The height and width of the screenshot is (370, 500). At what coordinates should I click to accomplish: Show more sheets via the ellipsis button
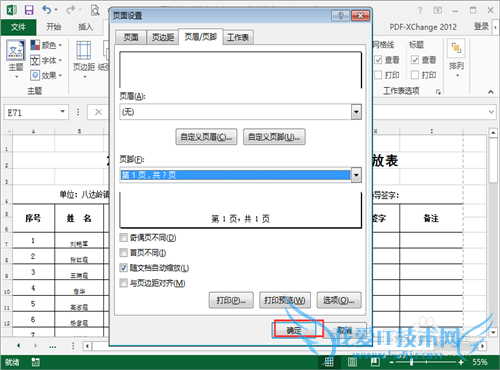(52, 347)
